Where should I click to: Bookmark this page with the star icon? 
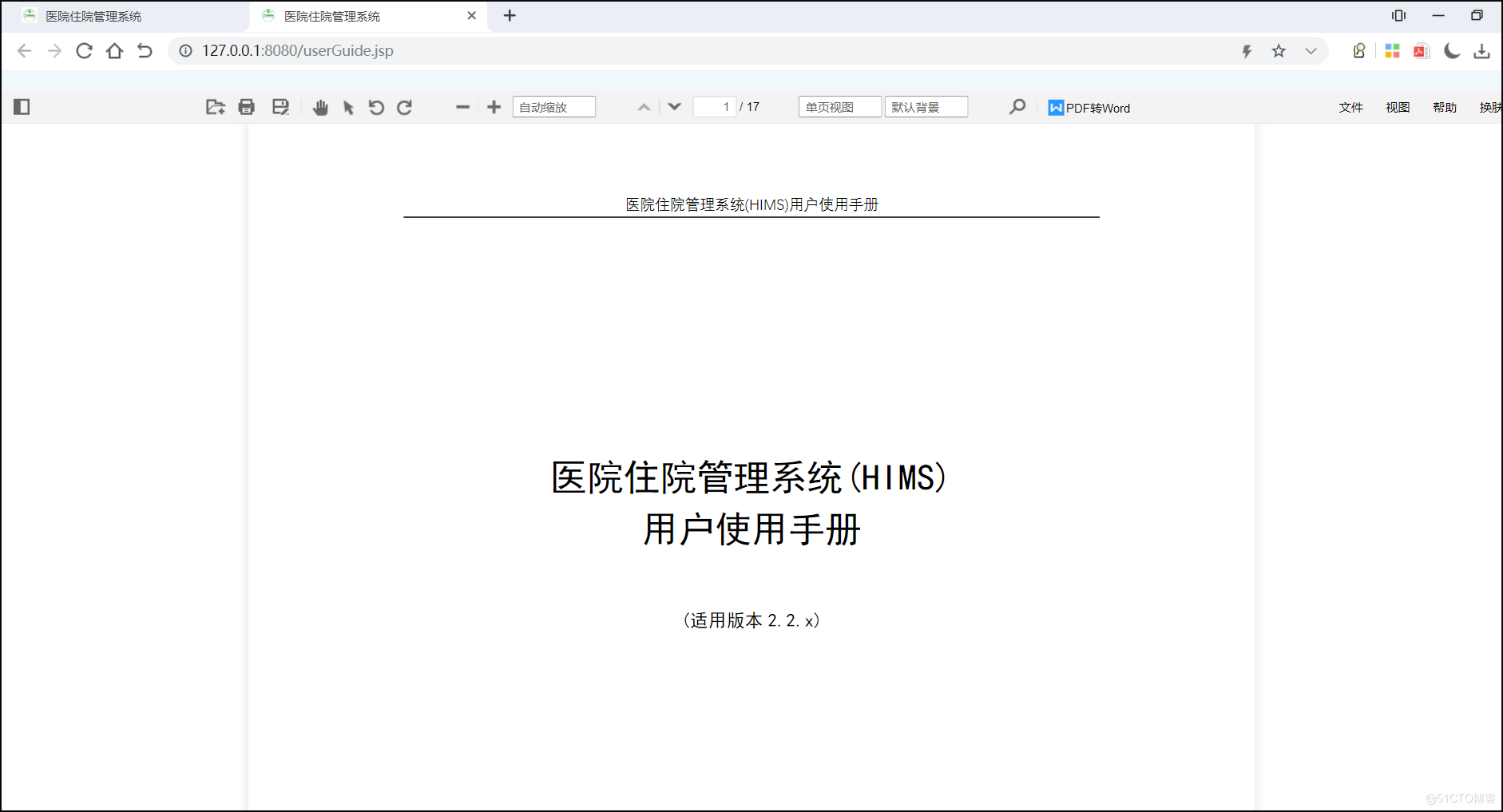click(1279, 50)
